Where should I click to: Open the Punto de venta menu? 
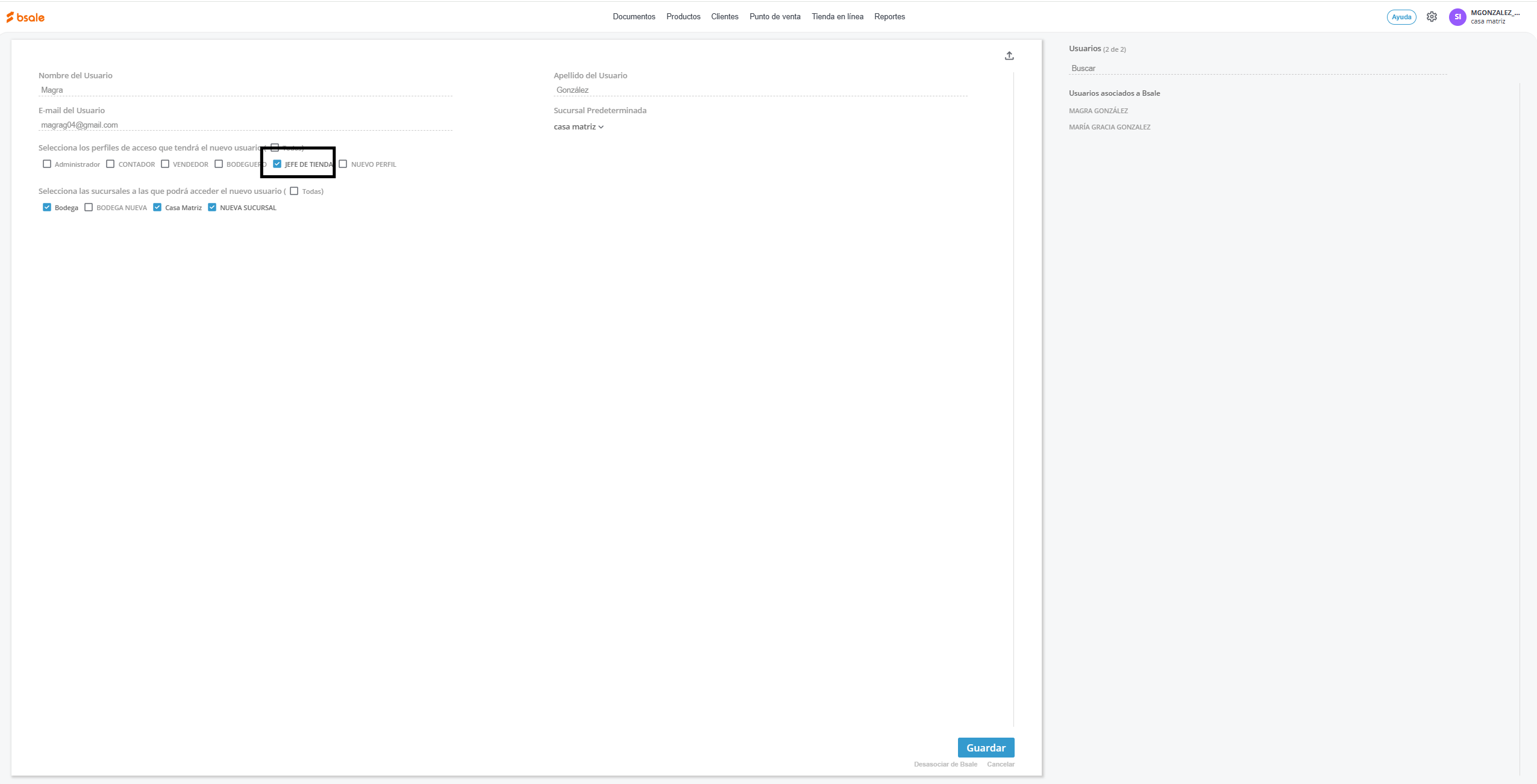774,16
